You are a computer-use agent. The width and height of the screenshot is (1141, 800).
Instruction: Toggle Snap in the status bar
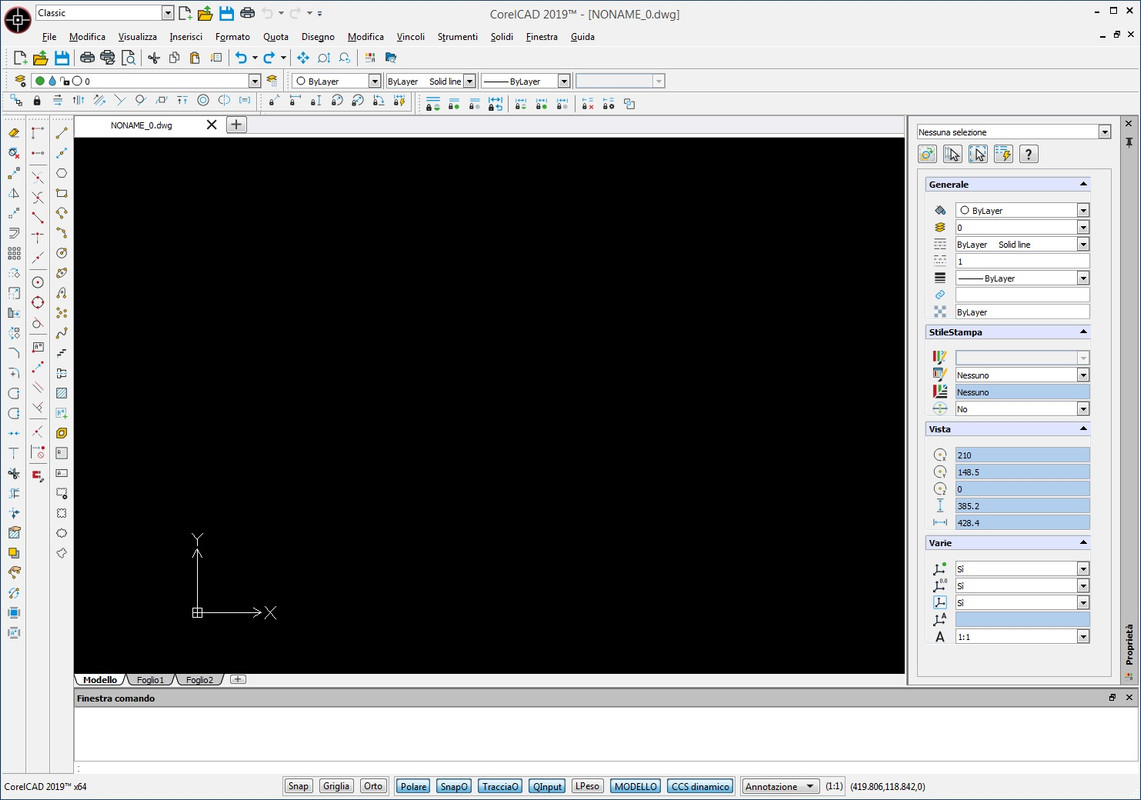coord(298,786)
